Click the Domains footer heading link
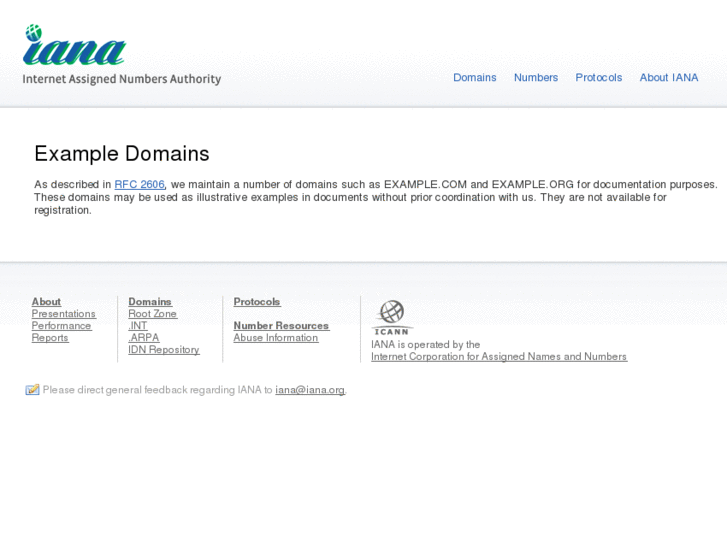 point(150,301)
